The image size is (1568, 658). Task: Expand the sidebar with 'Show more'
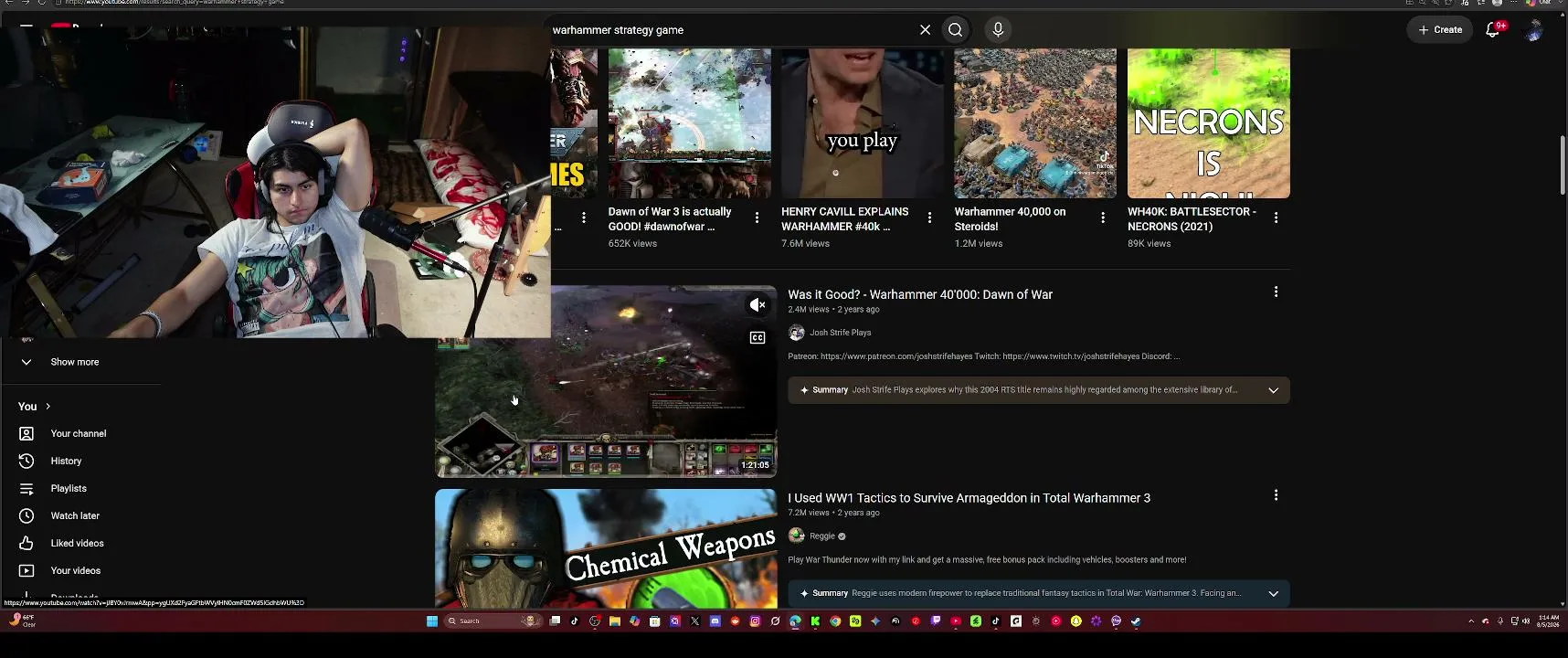75,362
